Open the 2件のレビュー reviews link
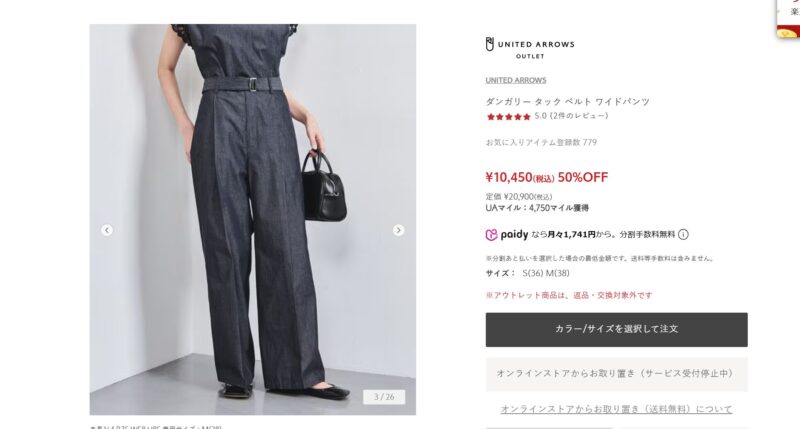This screenshot has width=800, height=429. coord(577,116)
